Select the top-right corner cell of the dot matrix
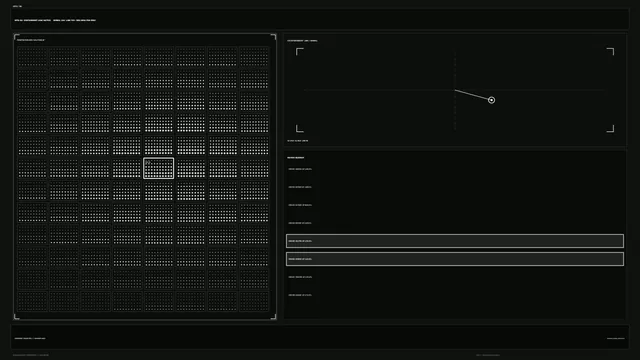Screen dimensions: 640x360 [x=254, y=57]
